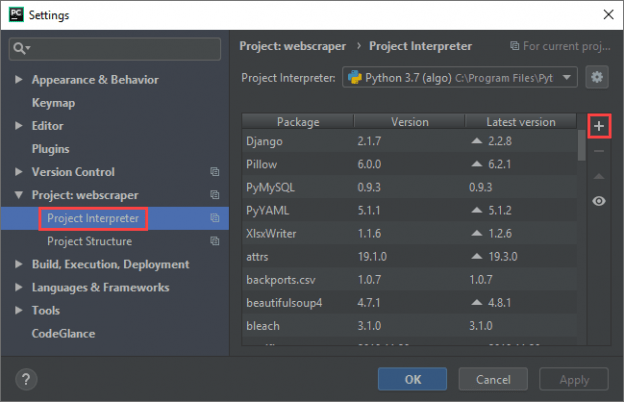
Task: Click the Cancel button
Action: pyautogui.click(x=493, y=379)
